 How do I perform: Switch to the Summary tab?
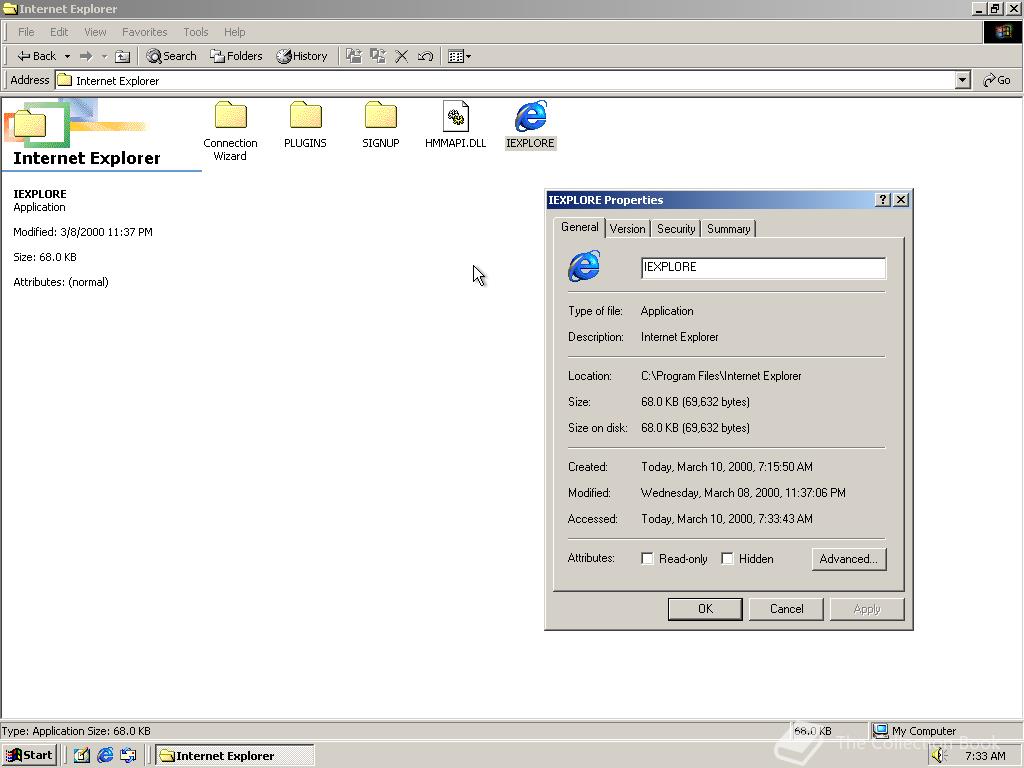(728, 229)
